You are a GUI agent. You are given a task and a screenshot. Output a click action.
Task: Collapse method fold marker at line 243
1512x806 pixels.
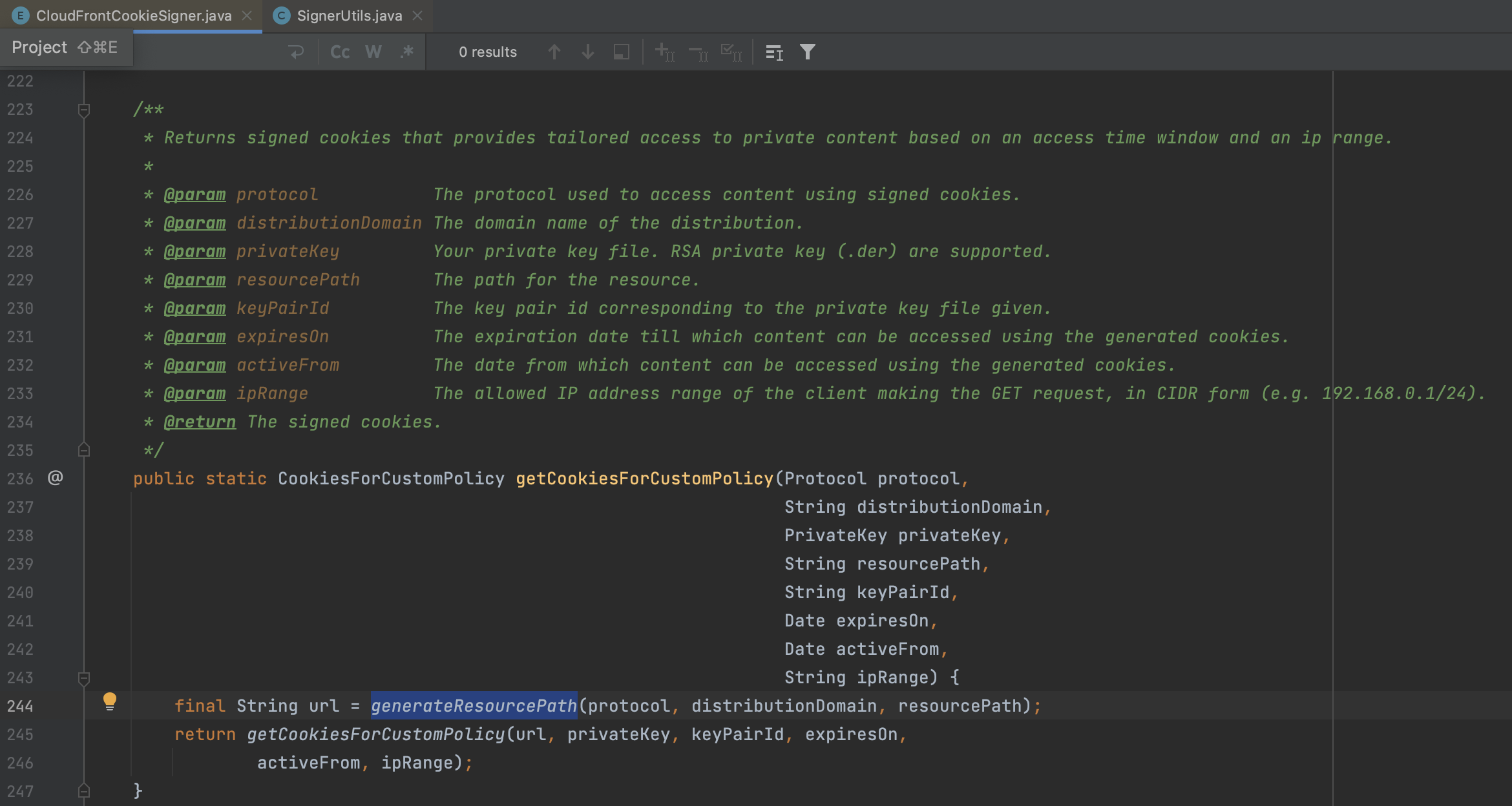[83, 678]
